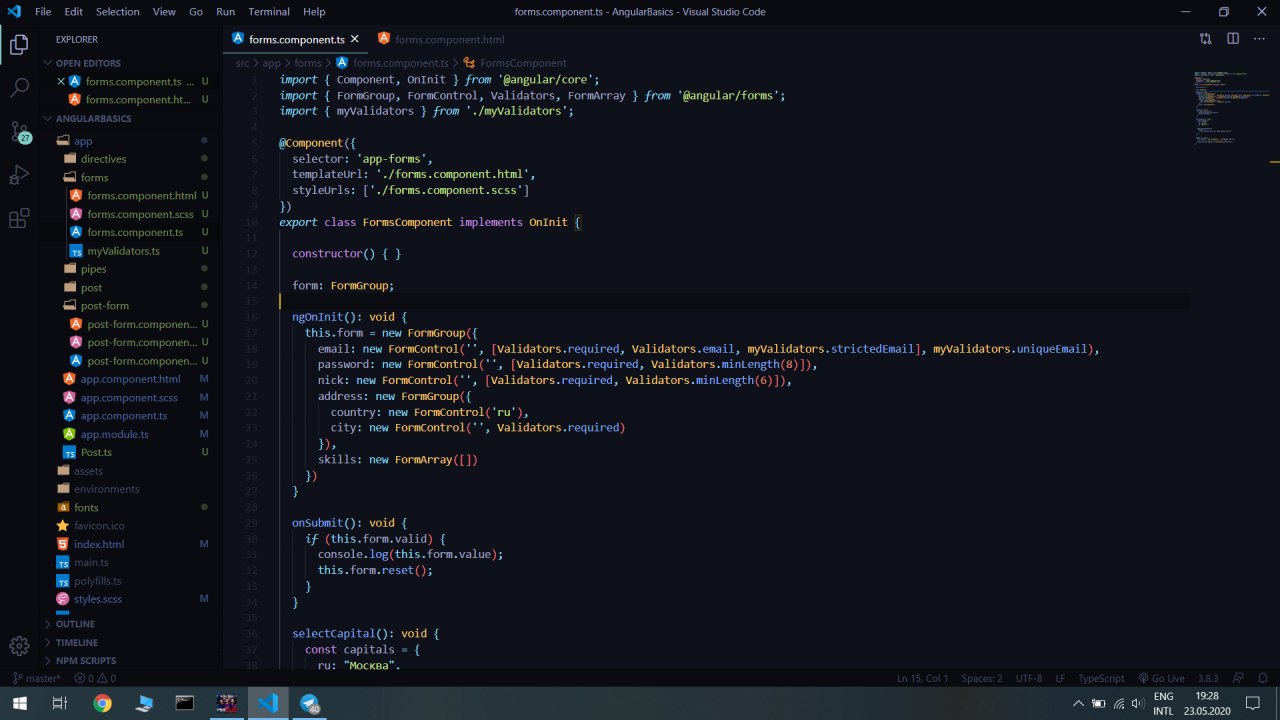1280x720 pixels.
Task: Split the editor to the right
Action: coord(1233,39)
